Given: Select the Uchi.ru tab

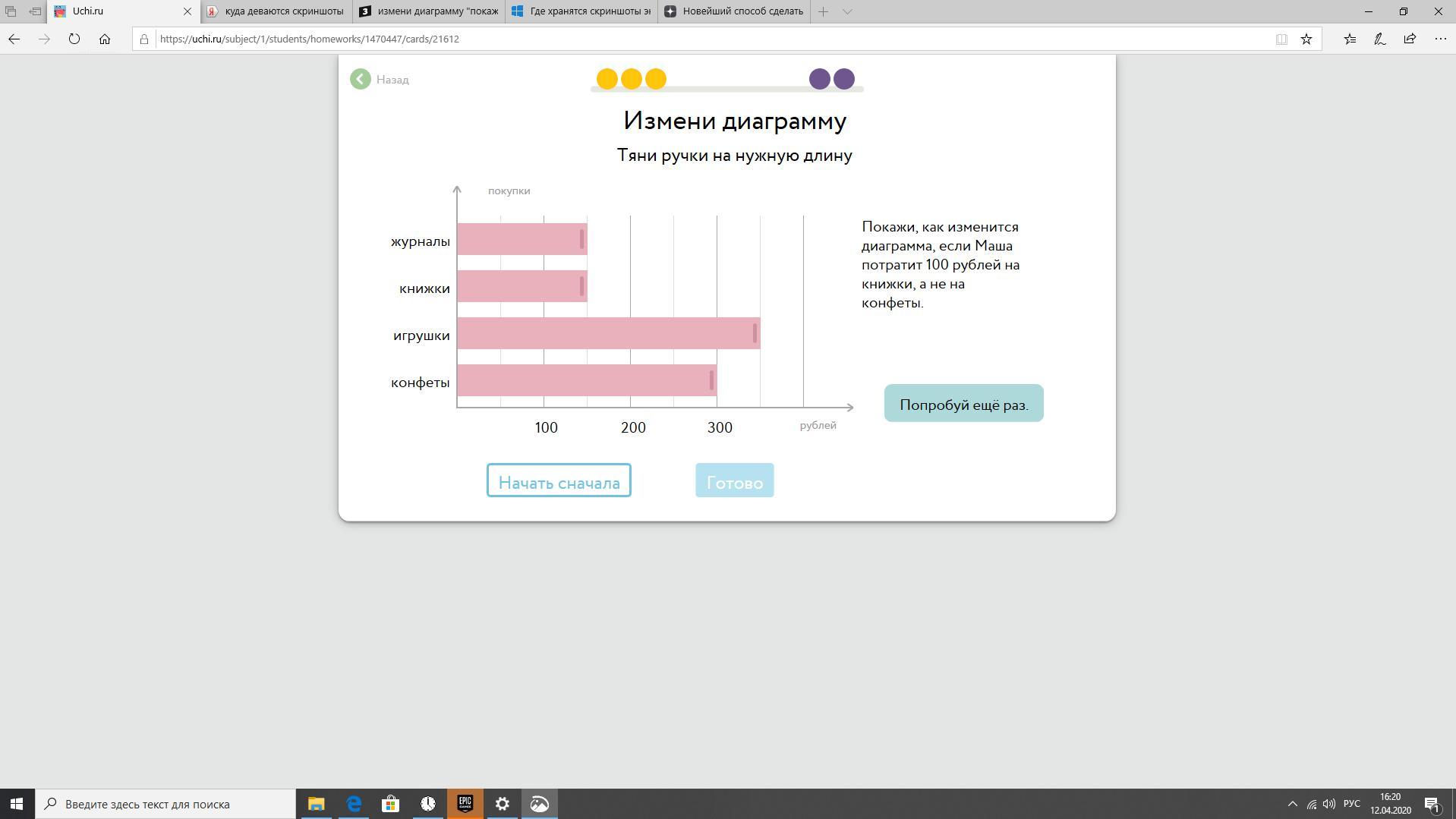Looking at the screenshot, I should coord(124,11).
